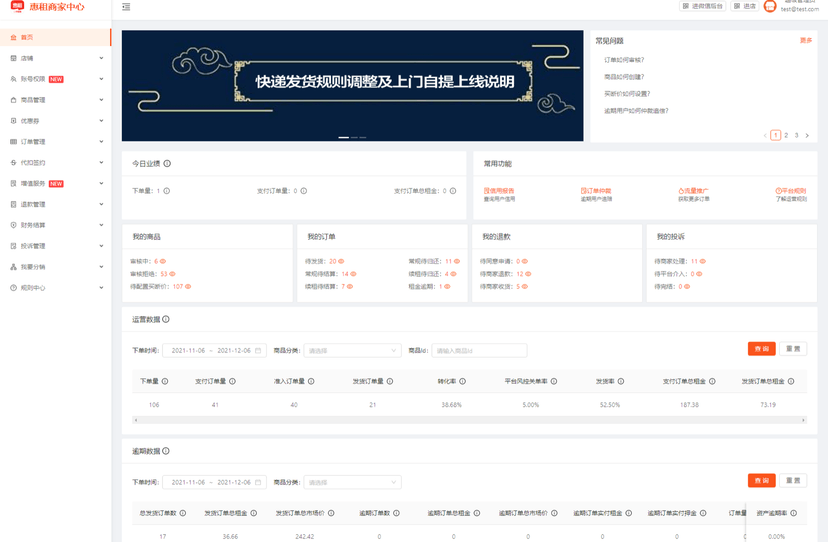Click info icon in 转化率 column header

coord(463,381)
